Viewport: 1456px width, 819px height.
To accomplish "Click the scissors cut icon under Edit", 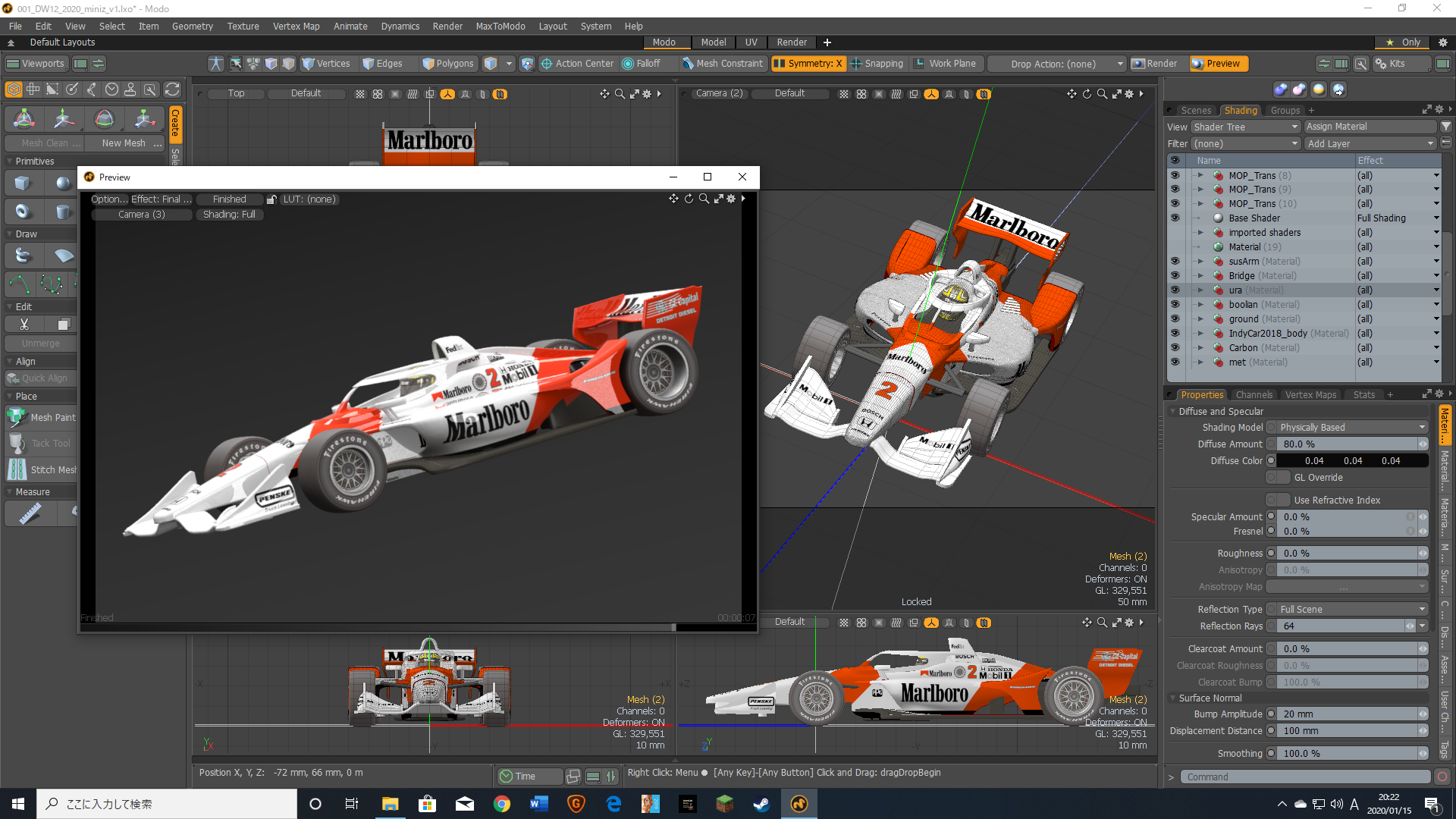I will (24, 325).
